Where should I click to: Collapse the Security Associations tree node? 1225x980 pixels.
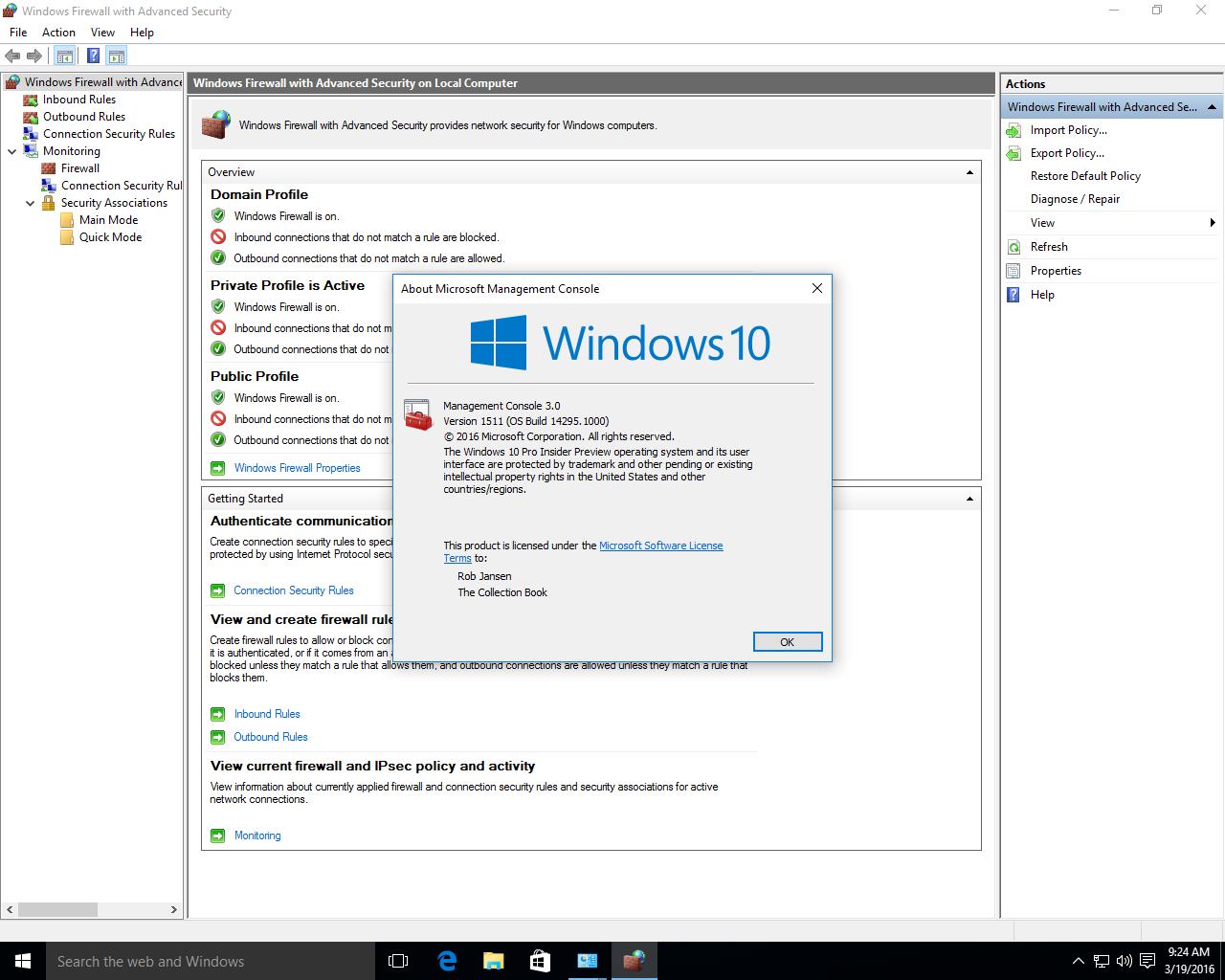click(31, 203)
